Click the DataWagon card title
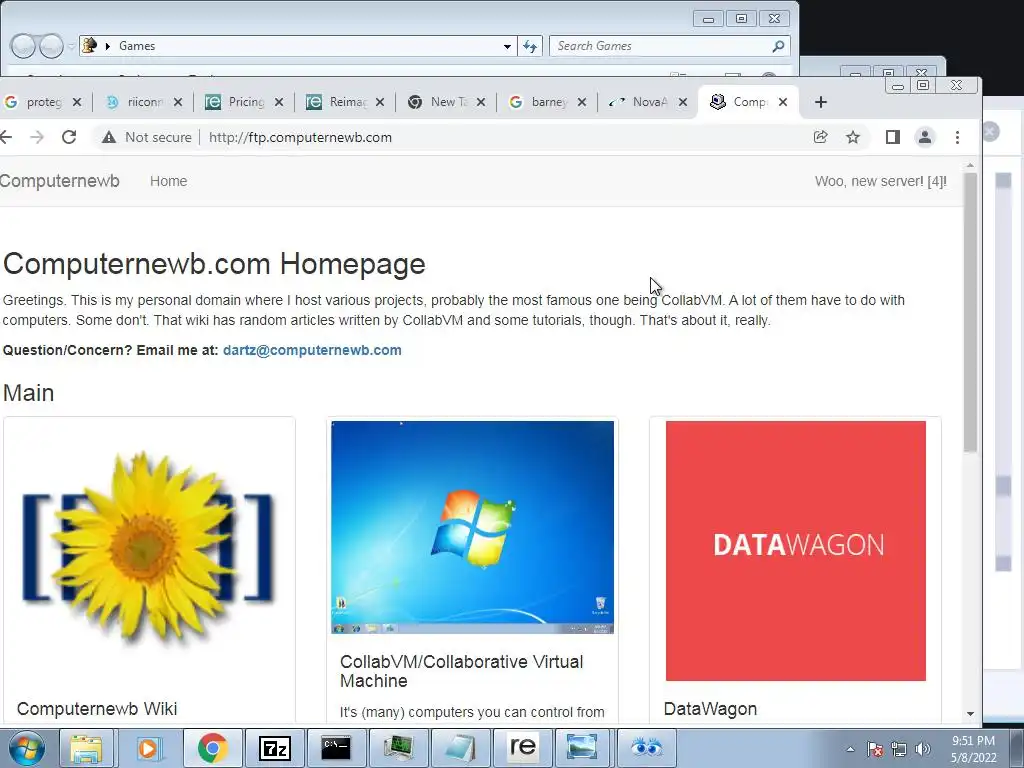Image resolution: width=1024 pixels, height=768 pixels. coord(710,709)
